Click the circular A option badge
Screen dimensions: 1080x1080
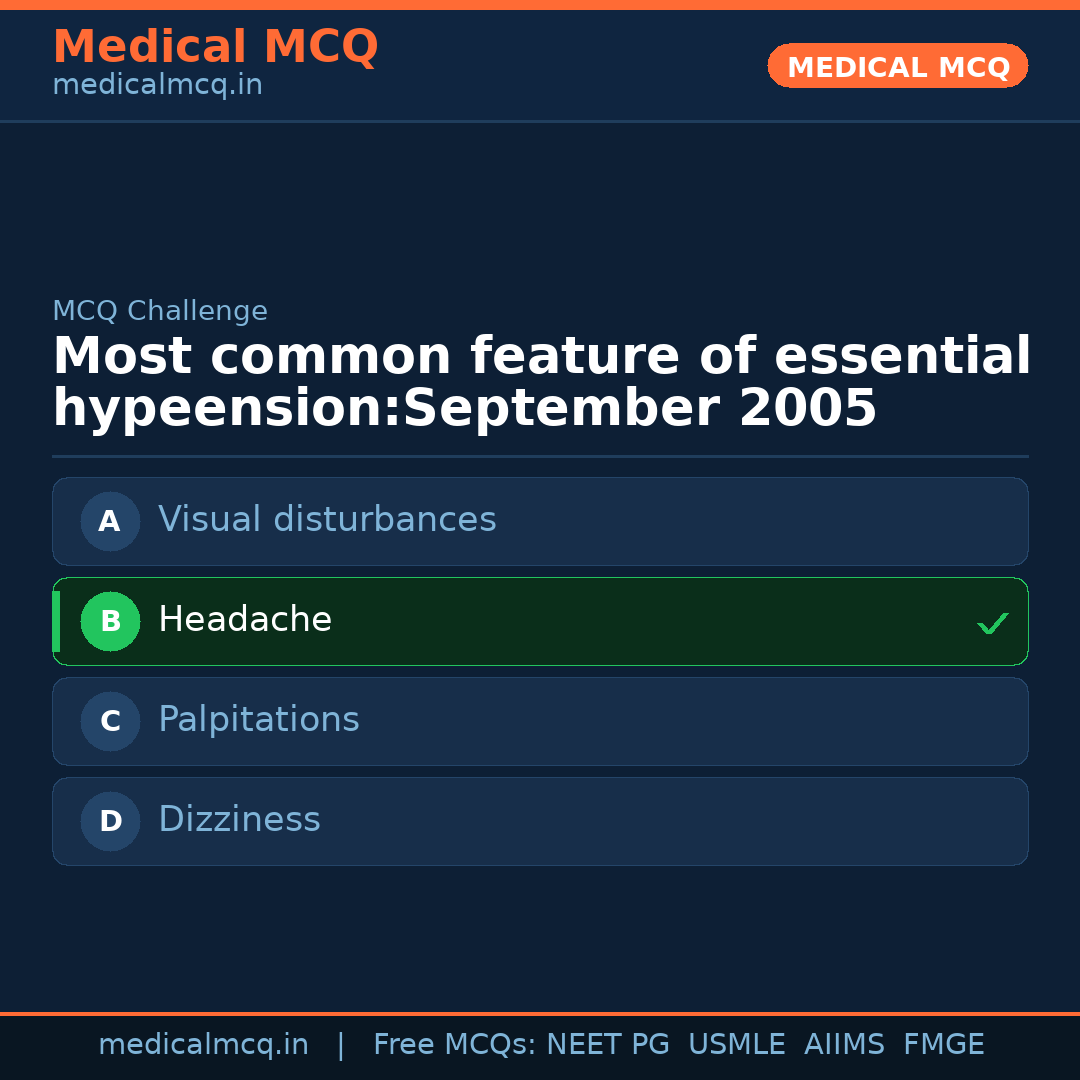pyautogui.click(x=110, y=521)
